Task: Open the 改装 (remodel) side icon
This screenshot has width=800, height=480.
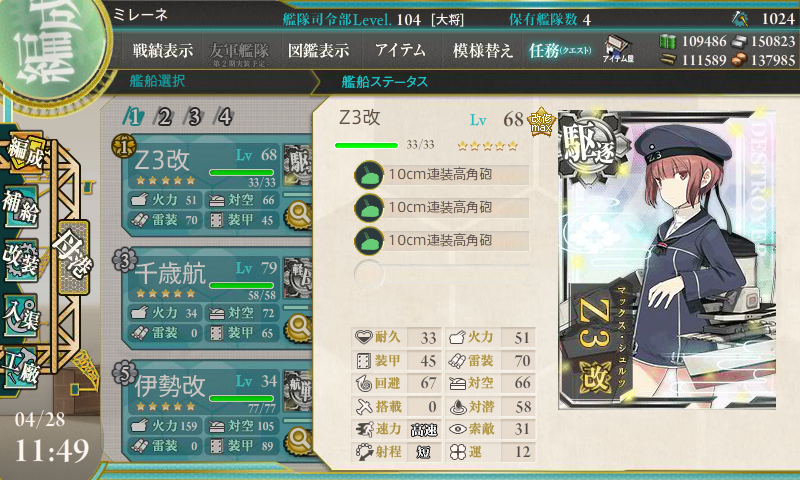Action: [21, 260]
